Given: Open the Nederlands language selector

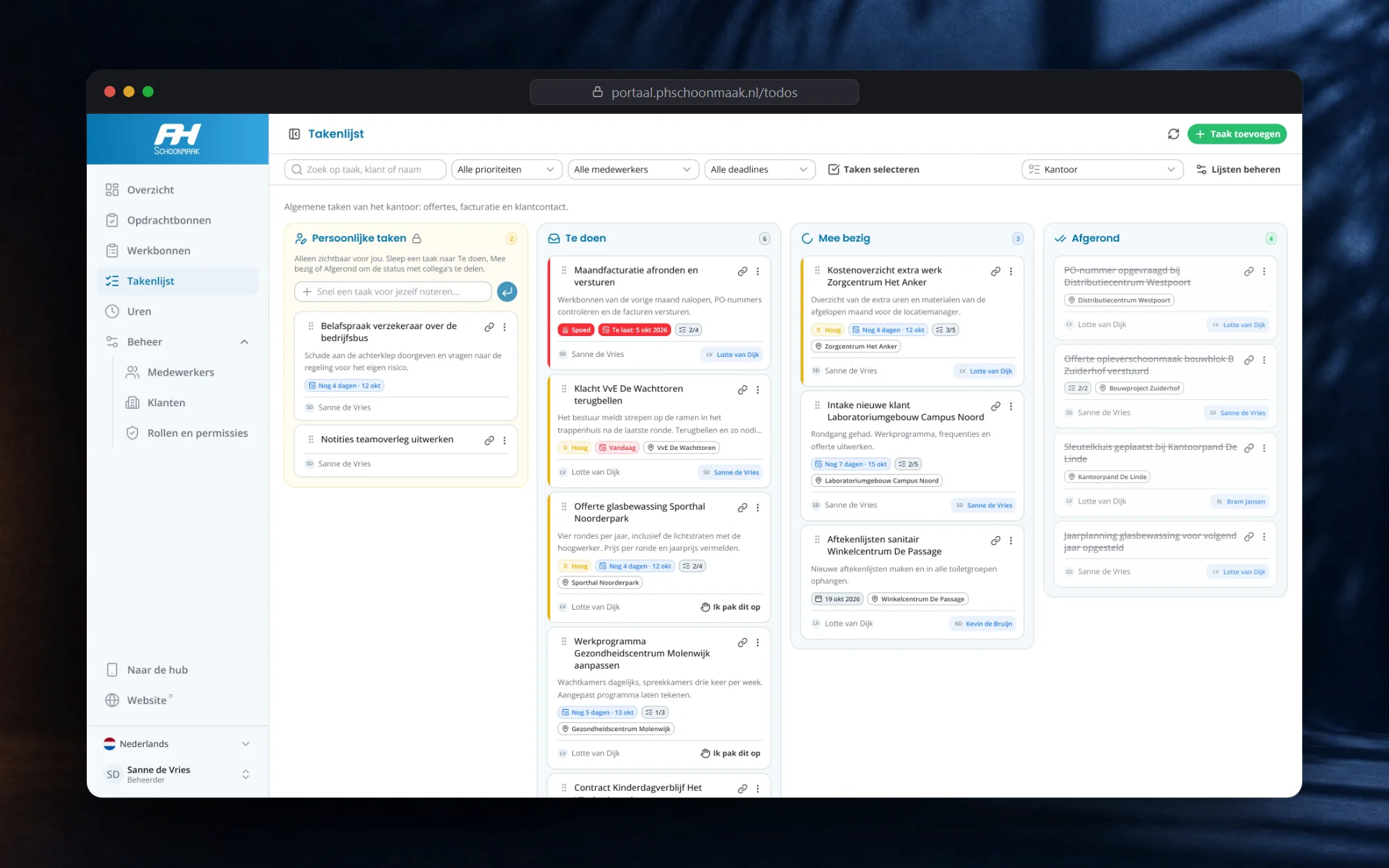Looking at the screenshot, I should [177, 744].
